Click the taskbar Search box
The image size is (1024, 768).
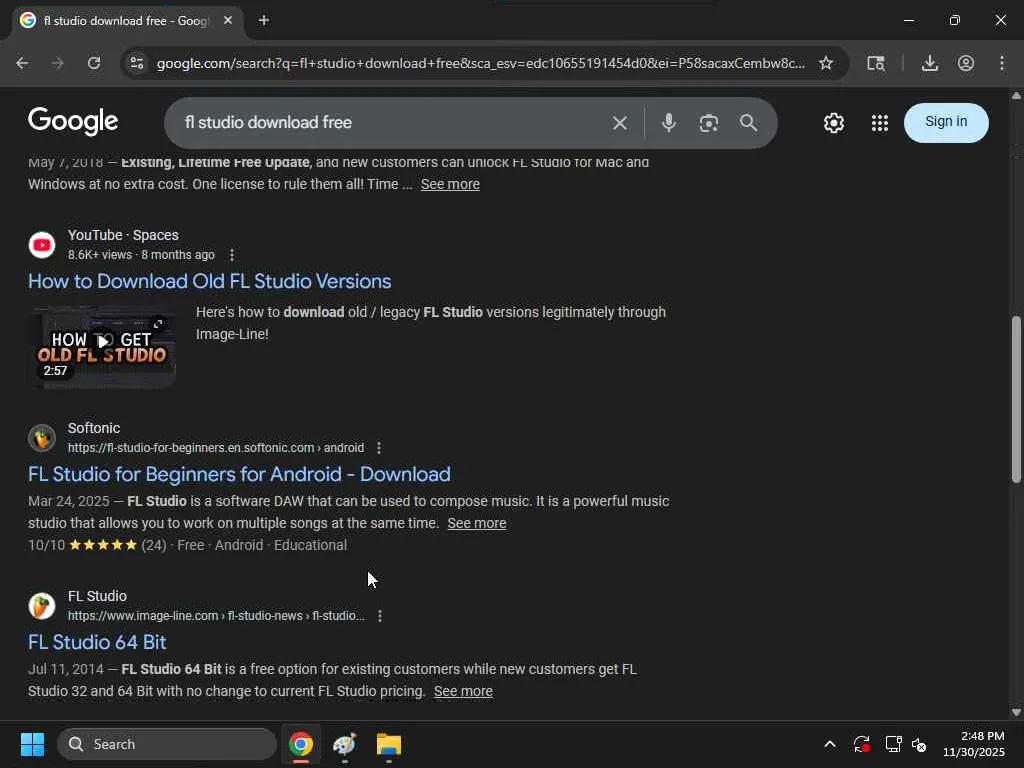[x=167, y=744]
